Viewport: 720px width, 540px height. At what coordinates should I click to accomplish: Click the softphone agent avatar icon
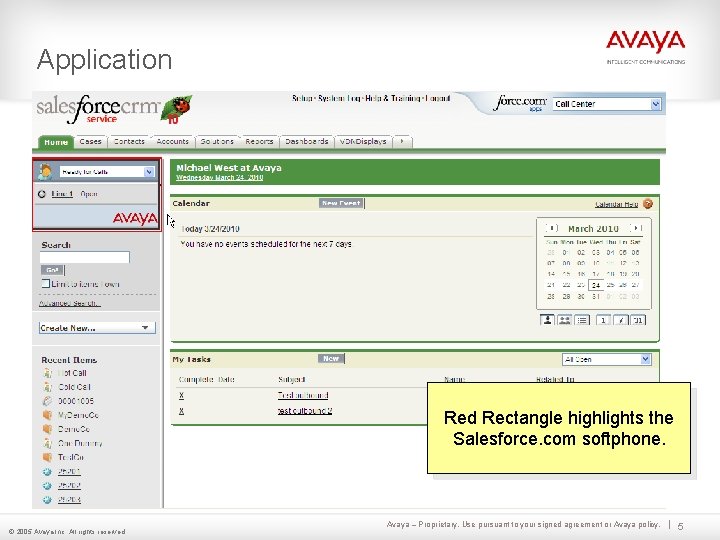pyautogui.click(x=45, y=172)
